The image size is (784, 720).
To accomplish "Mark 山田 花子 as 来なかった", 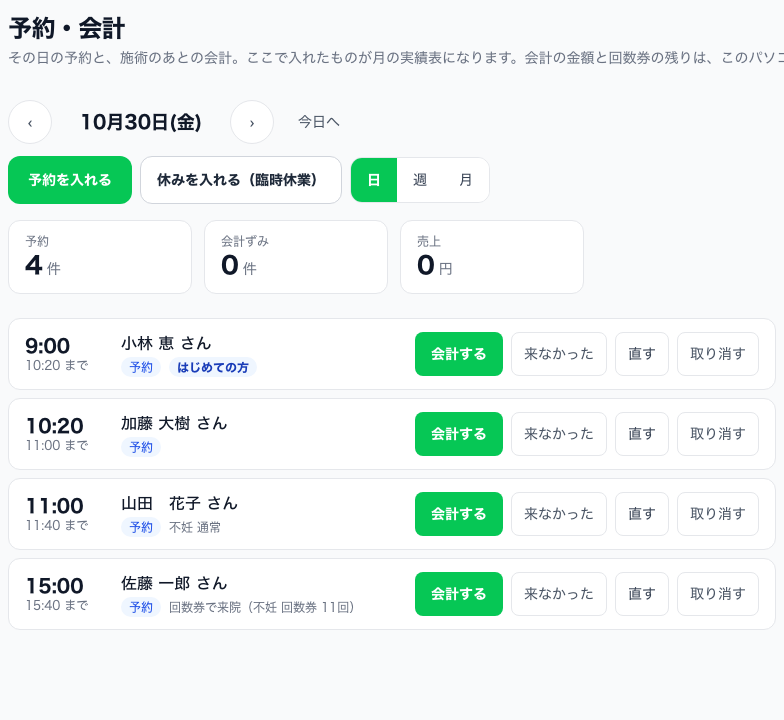I will (559, 514).
